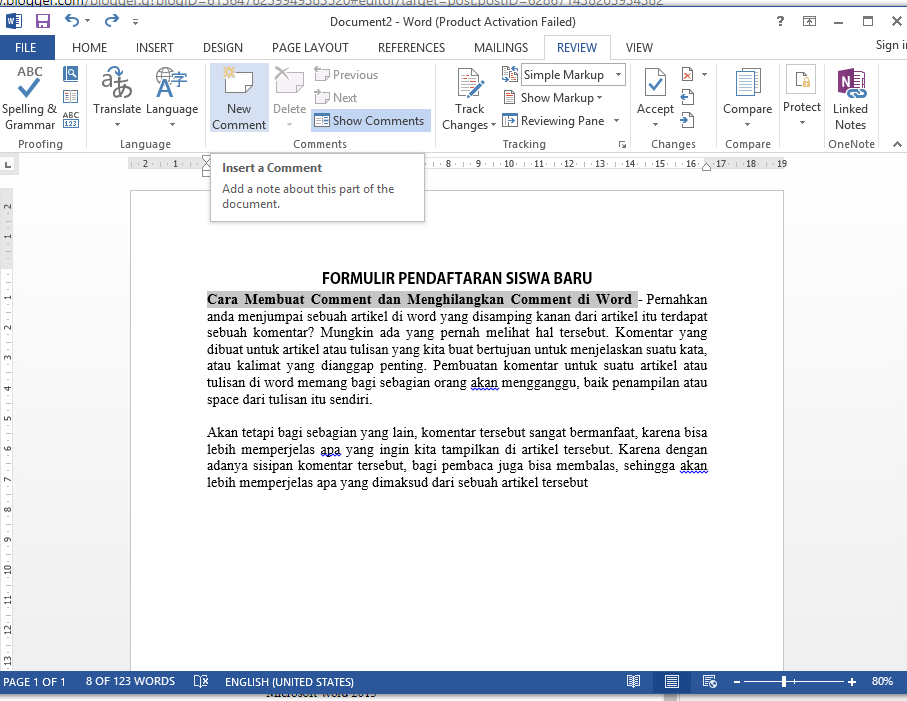Expand the Undo history dropdown arrow
Image resolution: width=907 pixels, height=701 pixels.
[87, 21]
